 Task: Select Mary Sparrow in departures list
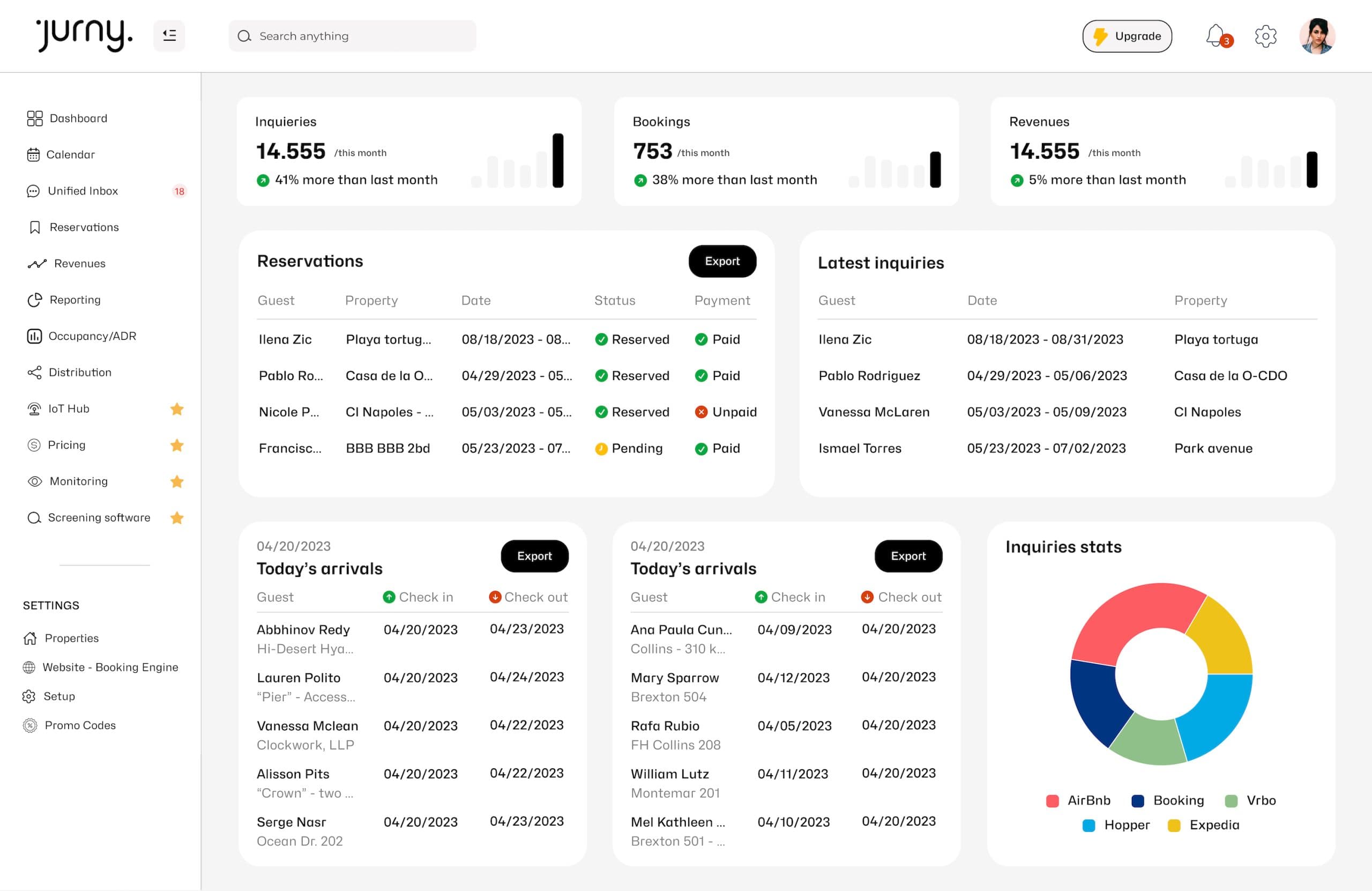674,678
